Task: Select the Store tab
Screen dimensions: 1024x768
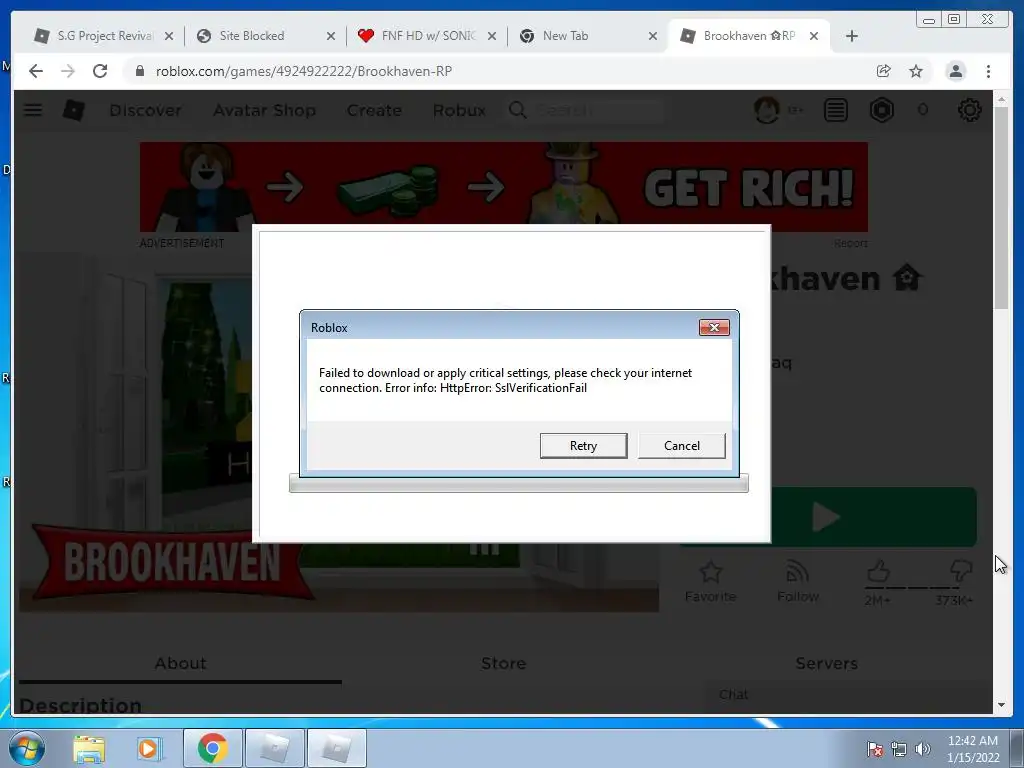Action: coord(504,664)
